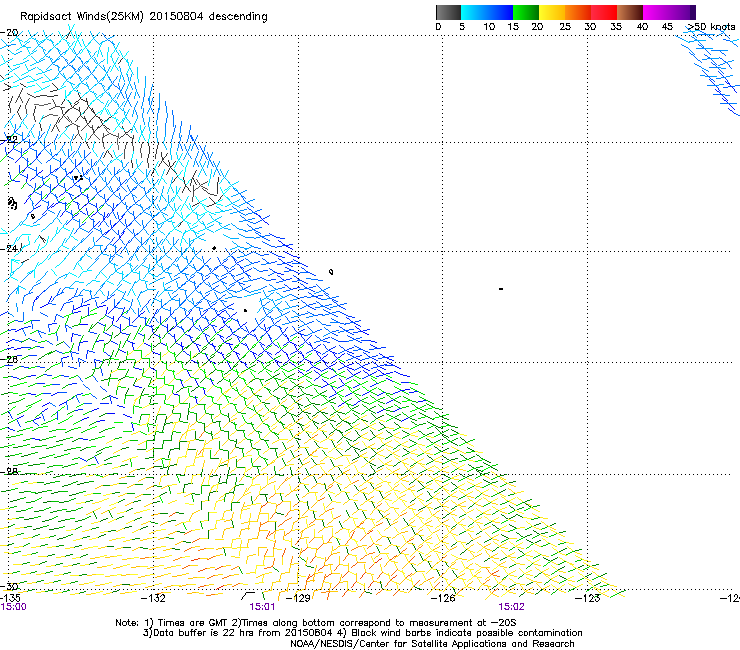The image size is (740, 650).
Task: Click the '-28' latitude axis label
Action: click(x=9, y=472)
